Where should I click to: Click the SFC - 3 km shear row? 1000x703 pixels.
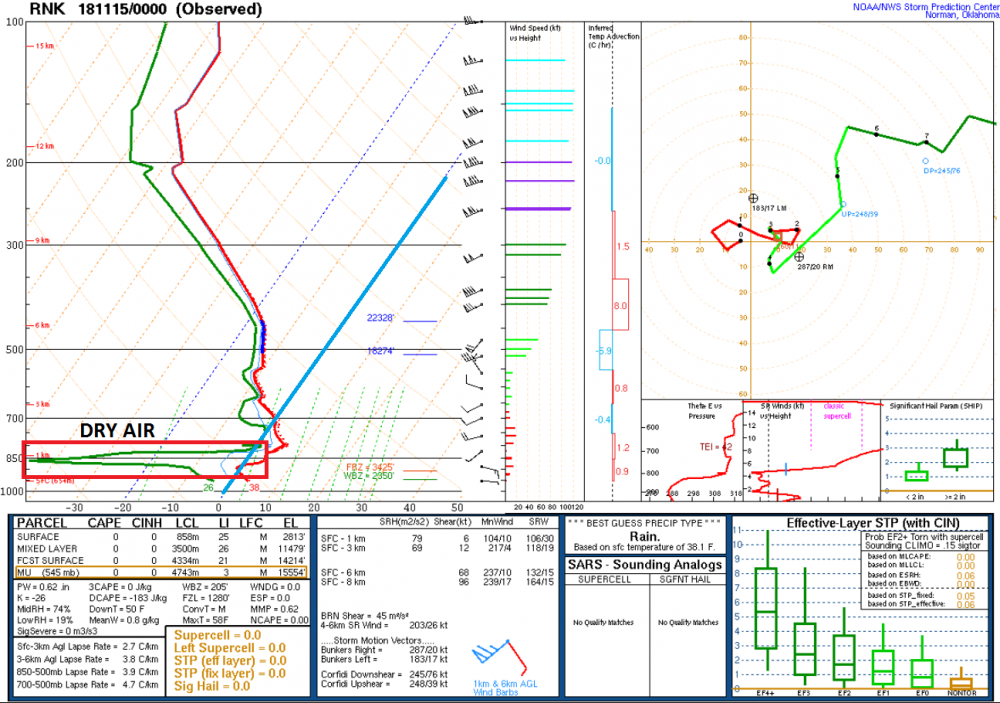(x=438, y=548)
